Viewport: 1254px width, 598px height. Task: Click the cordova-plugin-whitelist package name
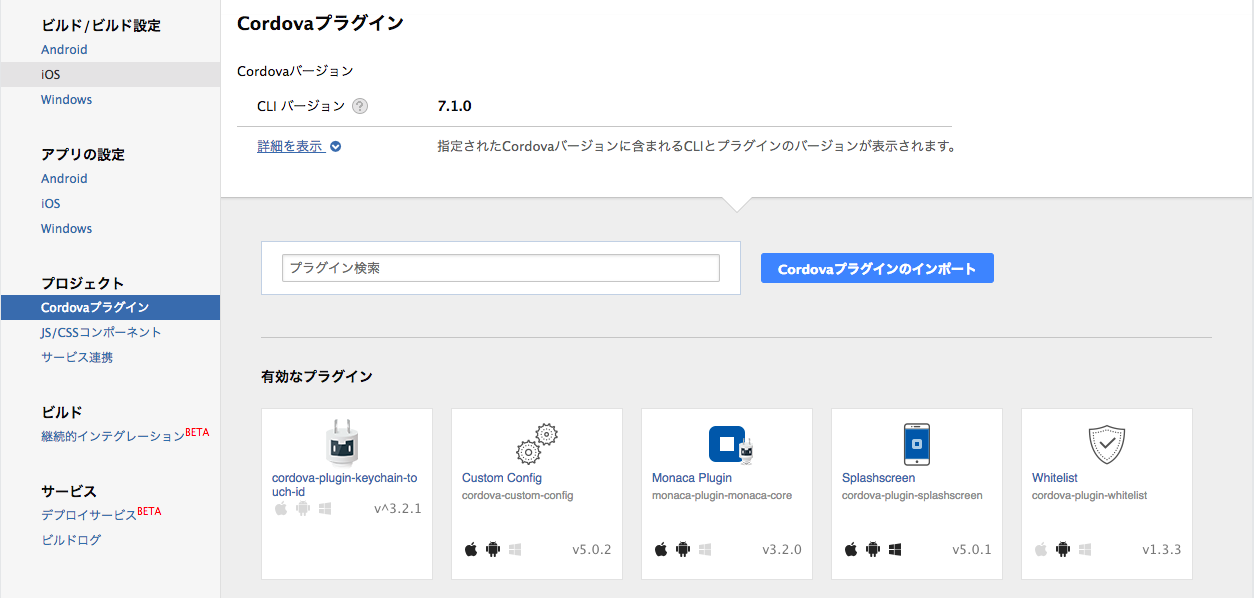pyautogui.click(x=1090, y=495)
